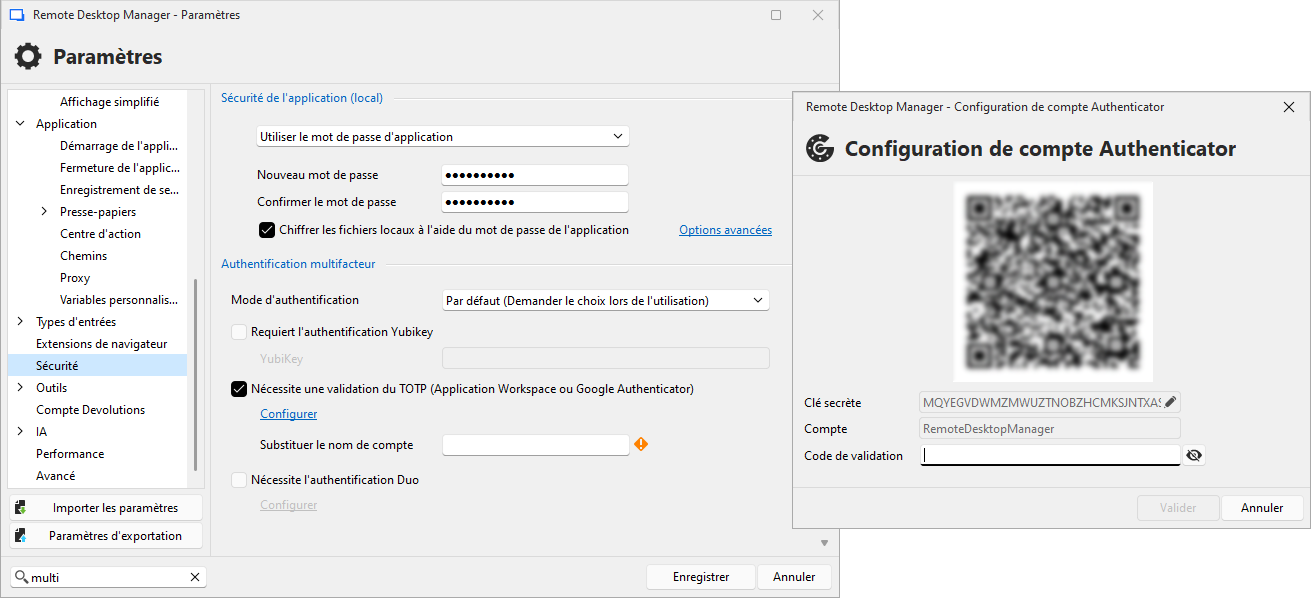This screenshot has width=1311, height=598.
Task: Close the Authenticator configuration dialog
Action: coord(1289,107)
